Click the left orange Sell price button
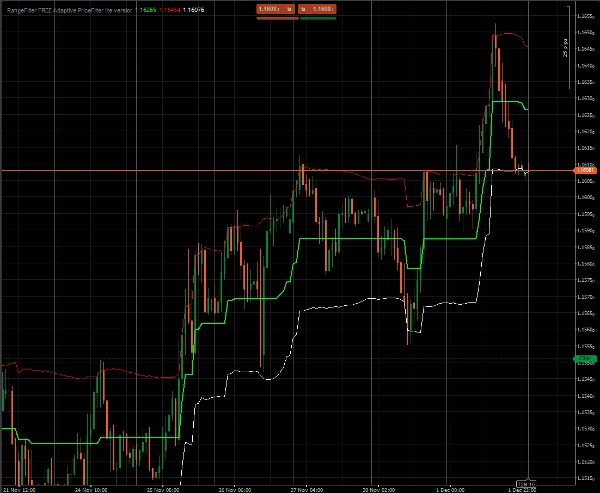600x493 pixels. pyautogui.click(x=276, y=9)
